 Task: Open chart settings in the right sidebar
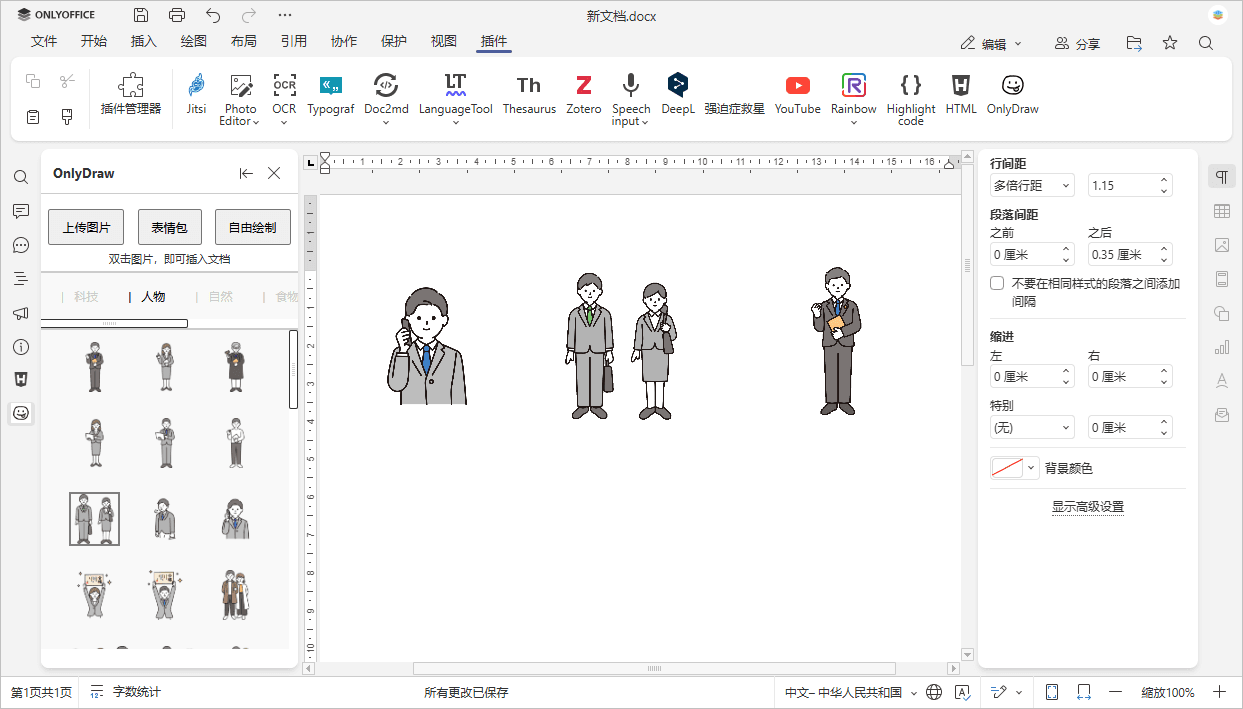1221,347
